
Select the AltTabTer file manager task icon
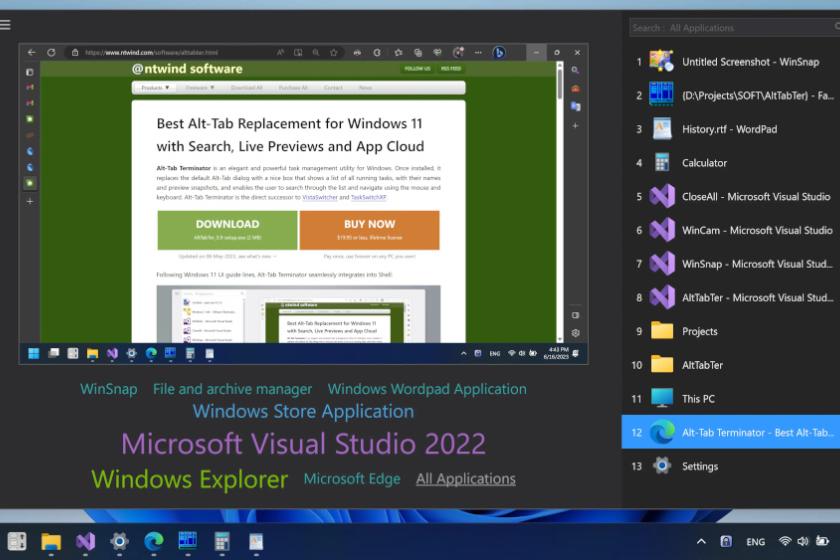(x=661, y=95)
